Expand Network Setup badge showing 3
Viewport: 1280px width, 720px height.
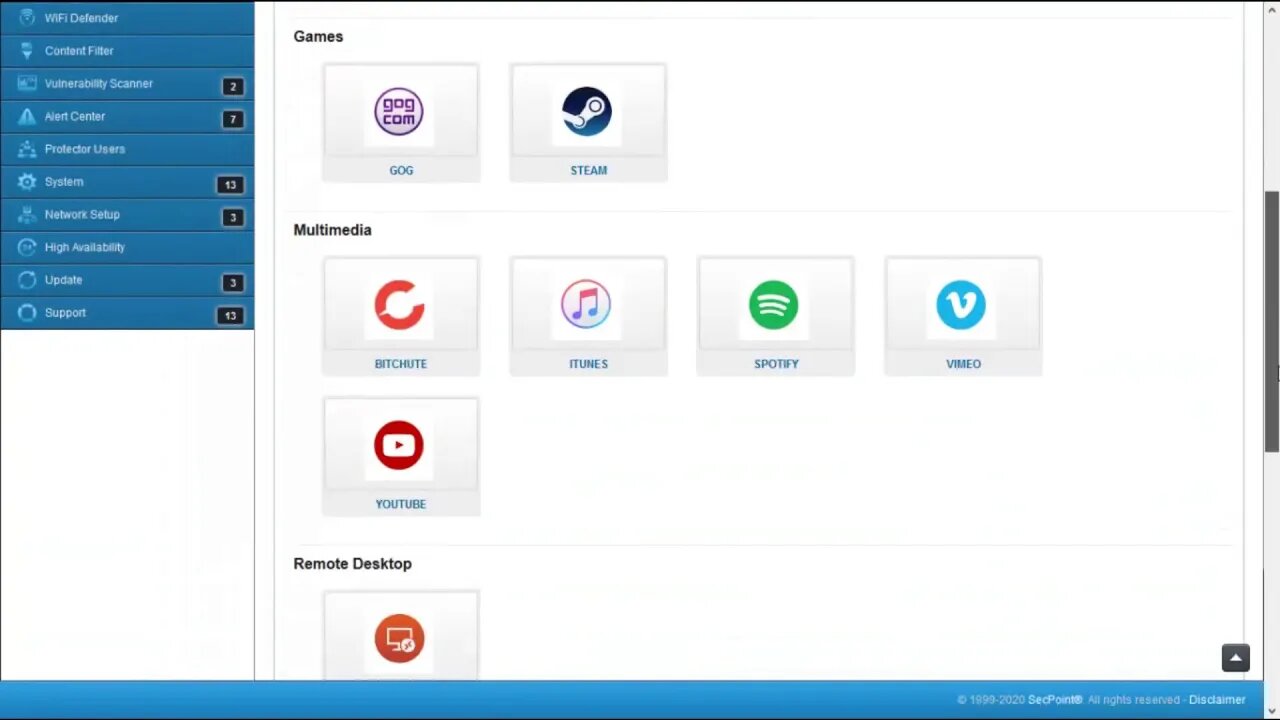tap(233, 217)
